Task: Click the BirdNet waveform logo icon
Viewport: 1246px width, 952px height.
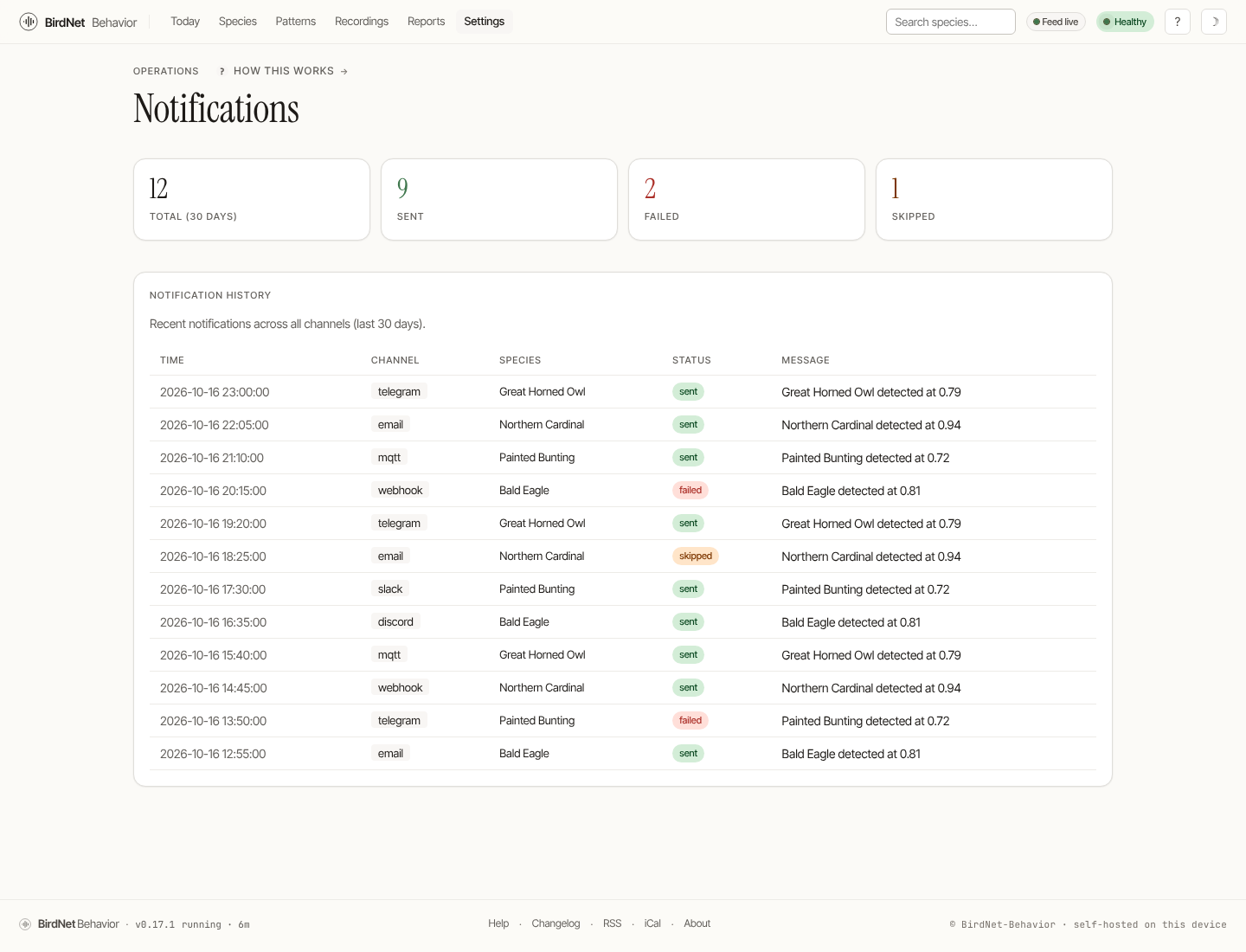Action: (29, 22)
